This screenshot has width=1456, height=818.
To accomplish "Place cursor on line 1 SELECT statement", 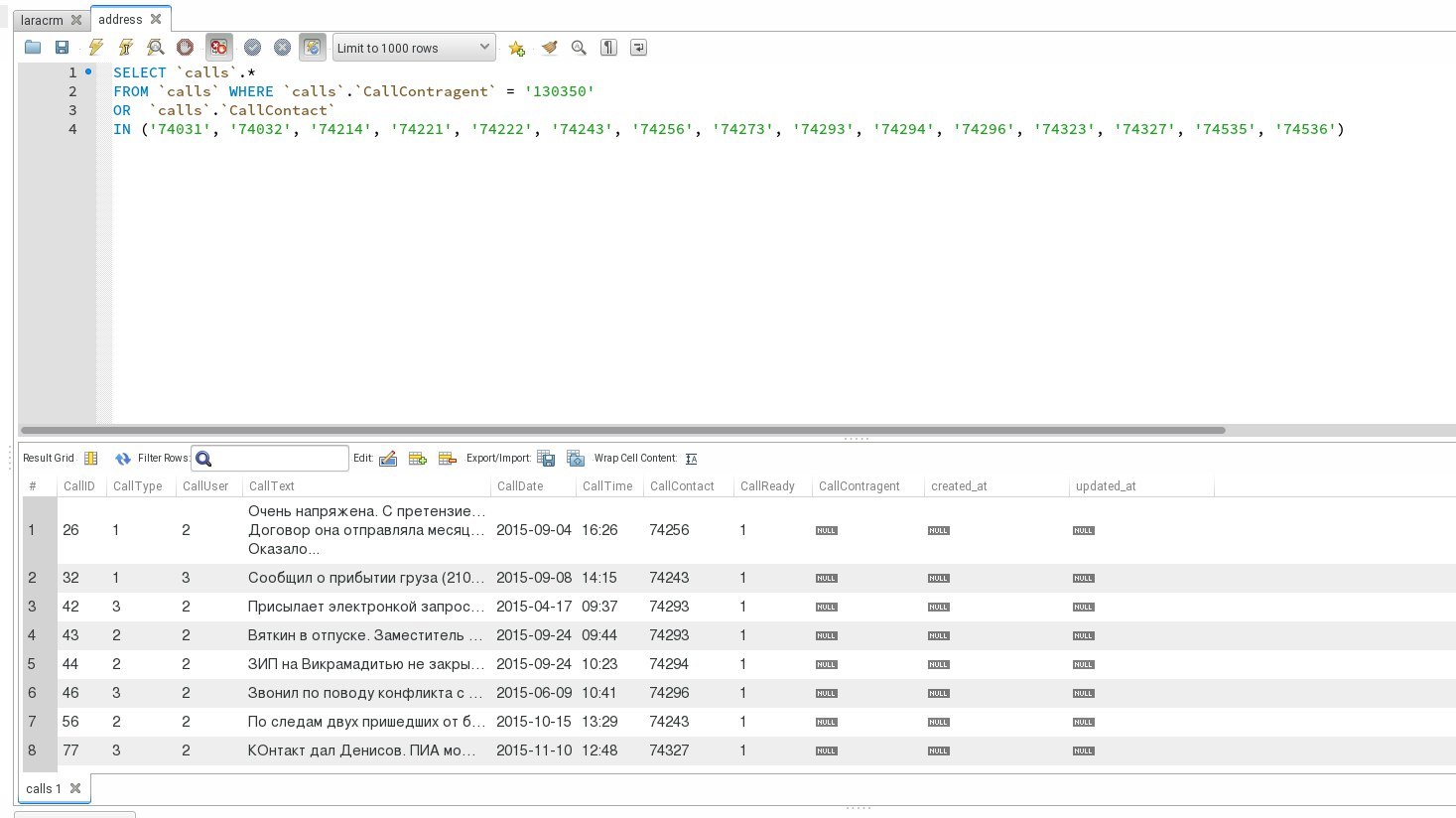I will pyautogui.click(x=186, y=72).
